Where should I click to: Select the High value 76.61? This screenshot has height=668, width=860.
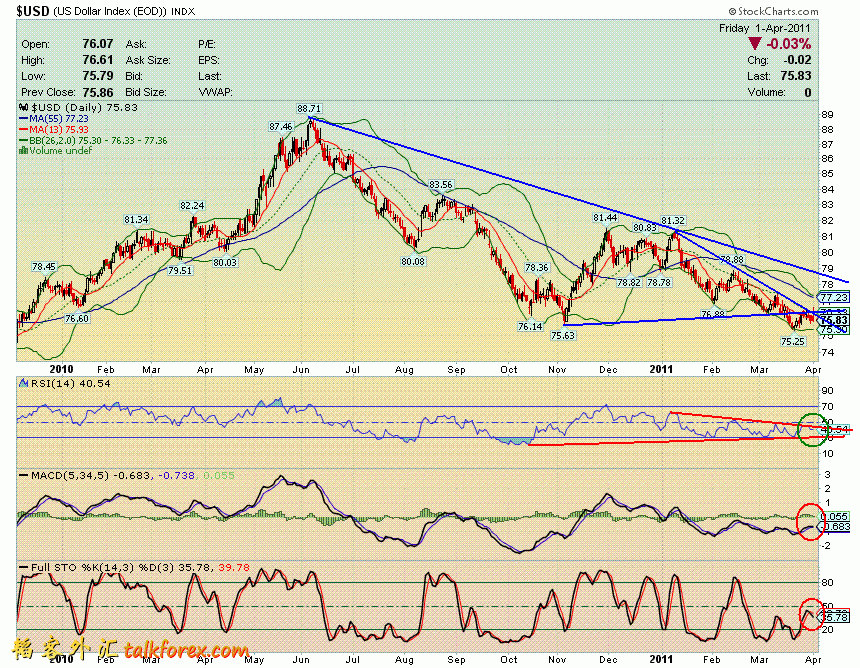click(x=98, y=60)
